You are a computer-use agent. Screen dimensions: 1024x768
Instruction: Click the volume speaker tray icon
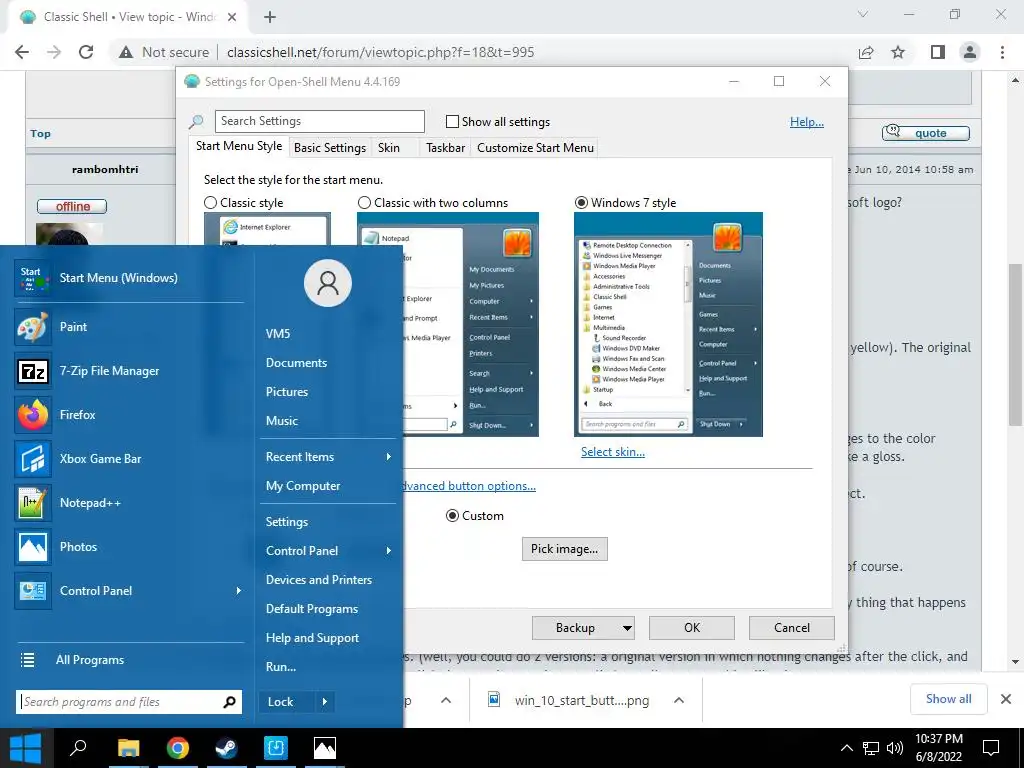[895, 748]
